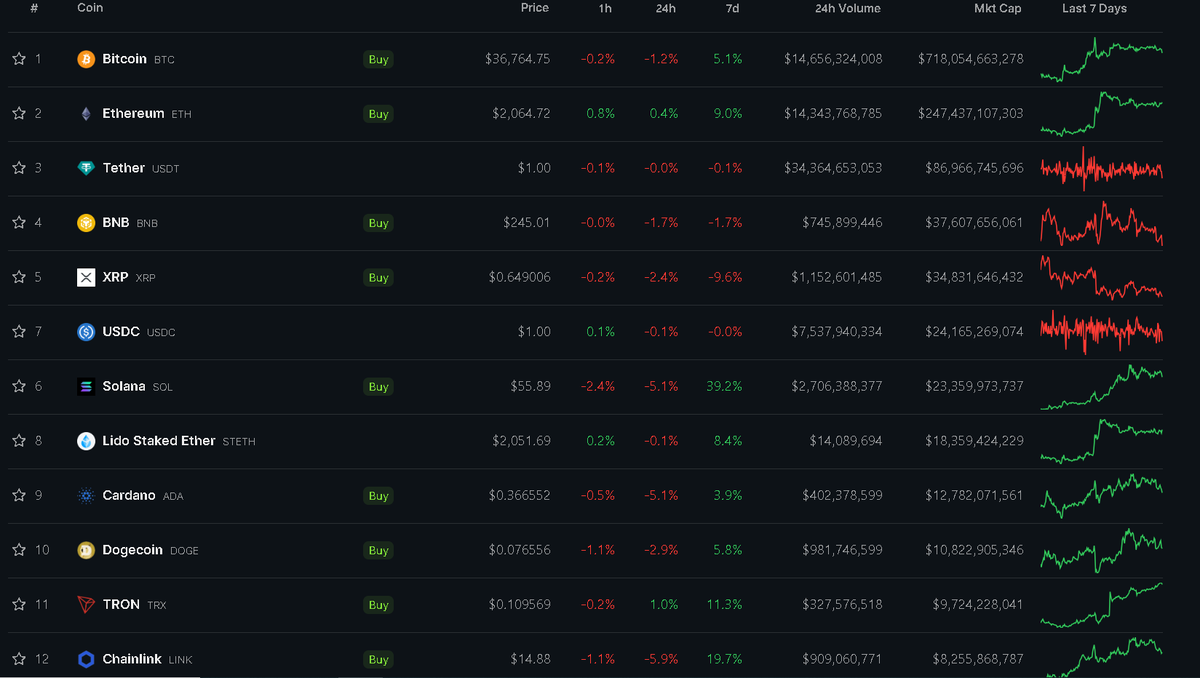
Task: Sort by the Mkt Cap column header
Action: tap(998, 8)
